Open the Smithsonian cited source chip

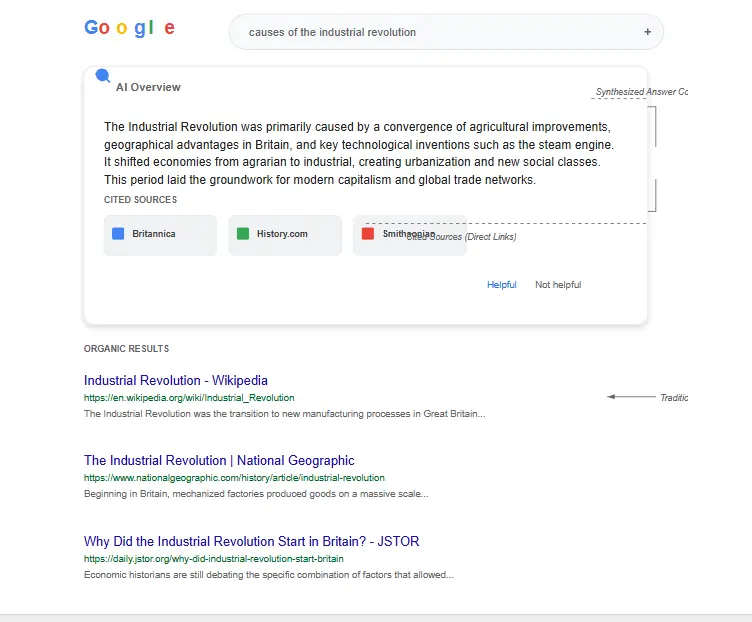click(410, 235)
